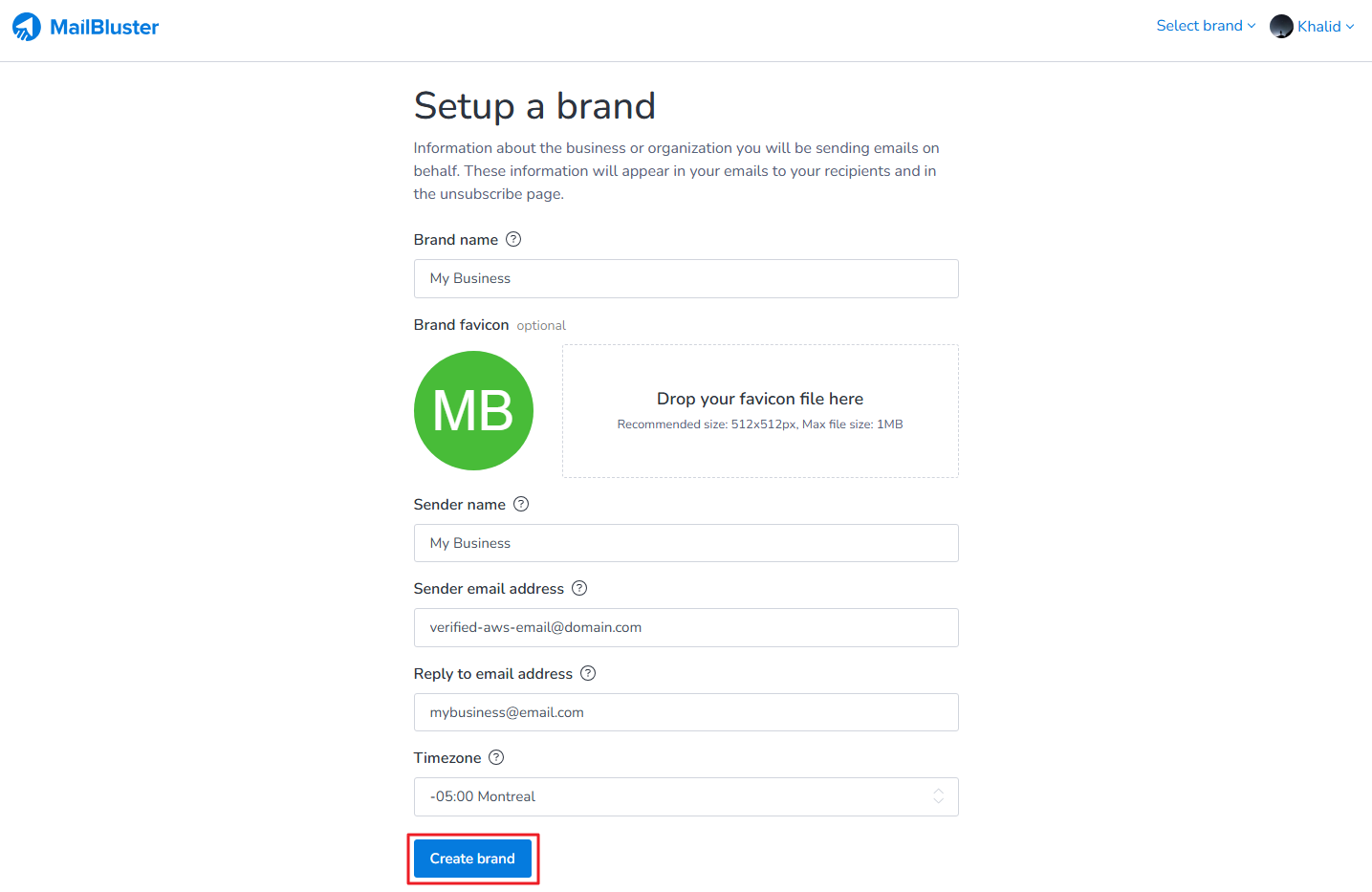Show the Timezone help tooltip icon
1372x892 pixels.
[496, 757]
